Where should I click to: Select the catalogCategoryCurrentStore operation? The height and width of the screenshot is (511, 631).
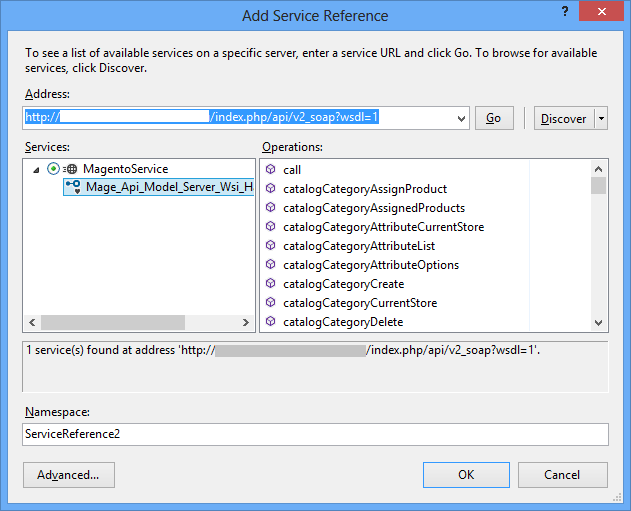point(359,303)
